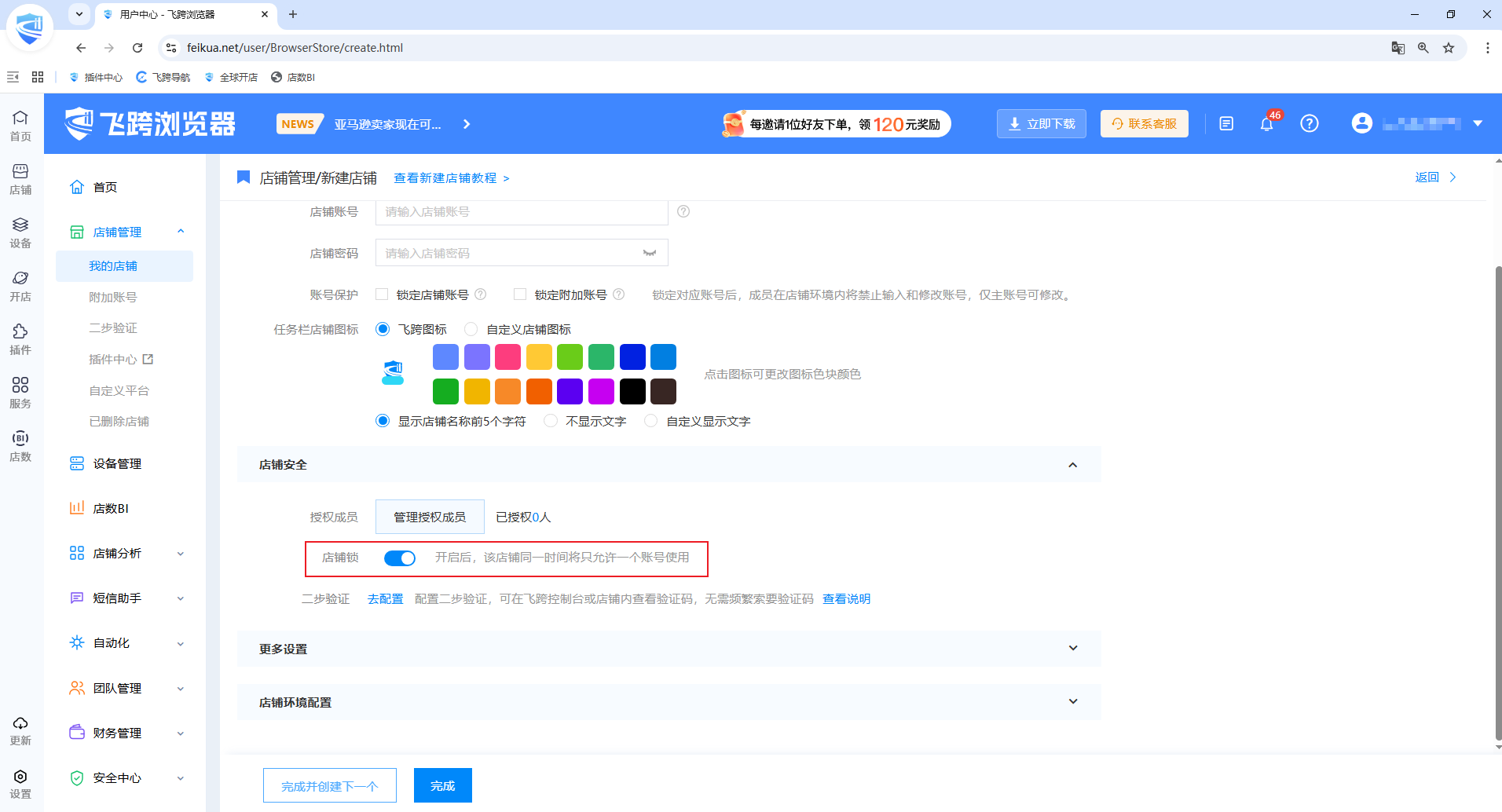Open 插件 in the far-left icon rail
Screen dimensions: 1502x812
[x=20, y=339]
